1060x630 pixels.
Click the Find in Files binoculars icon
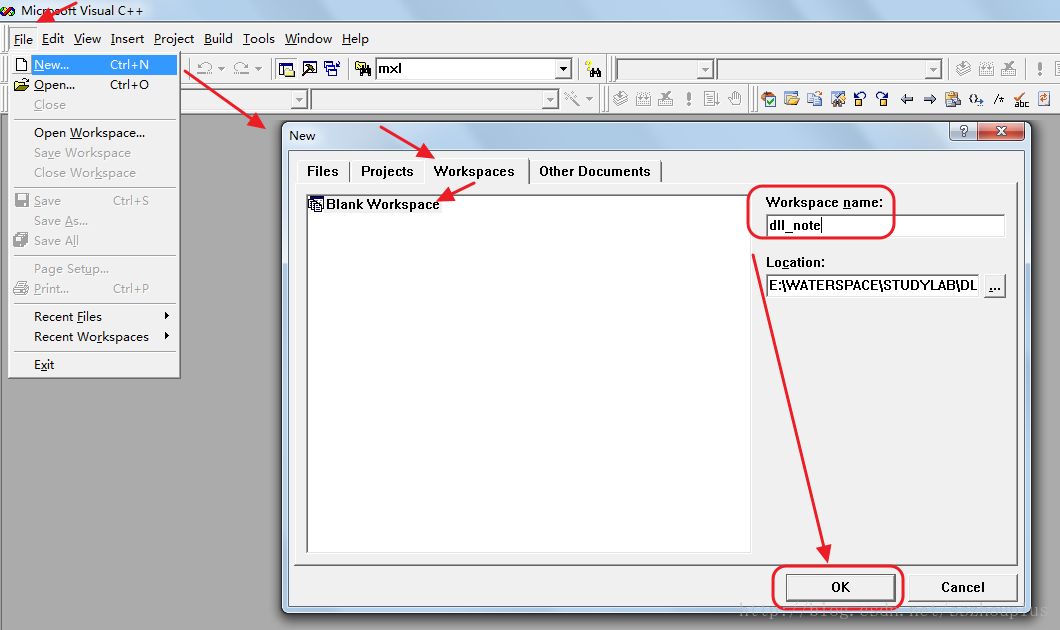point(363,69)
